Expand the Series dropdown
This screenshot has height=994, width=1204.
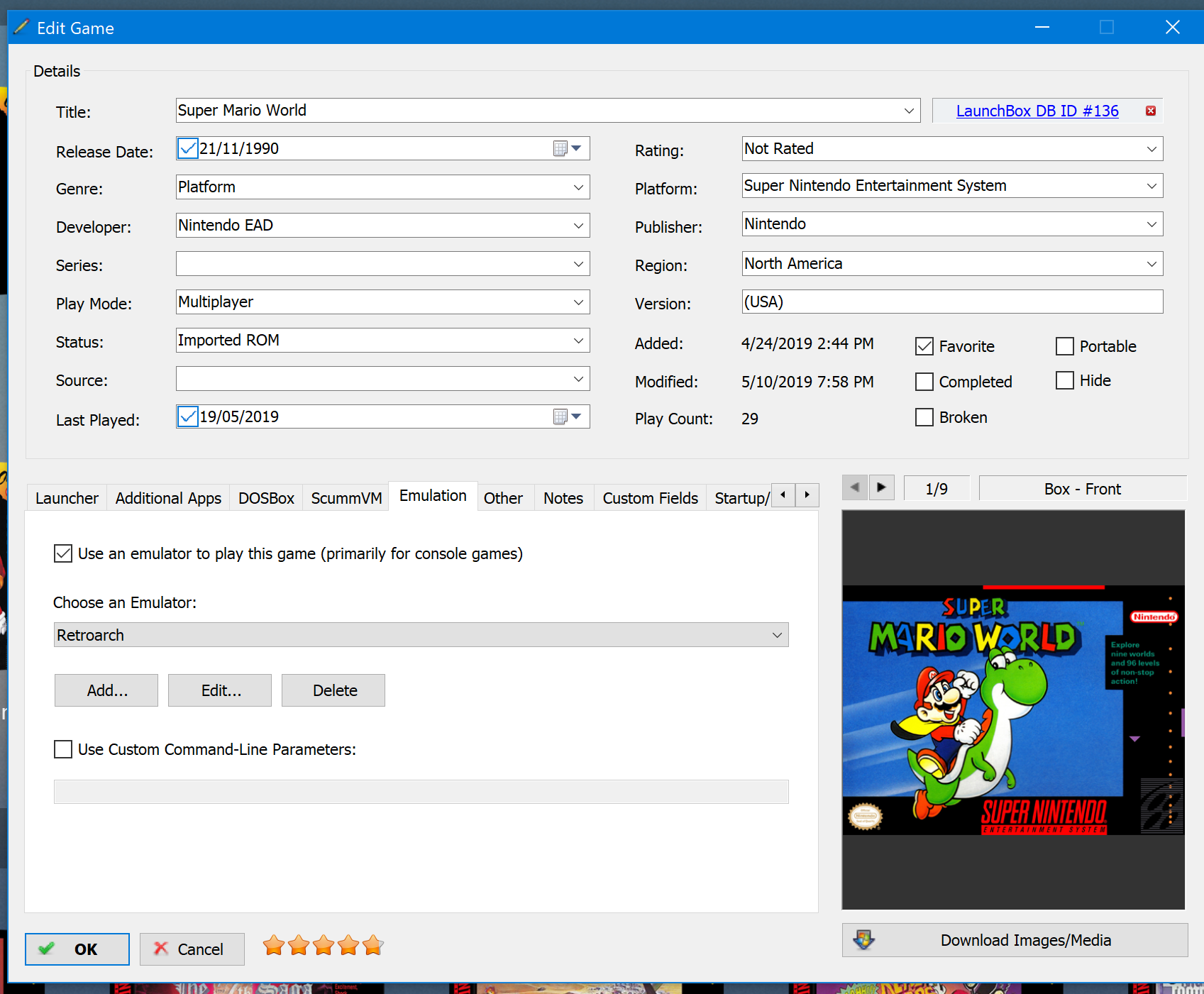pos(578,264)
